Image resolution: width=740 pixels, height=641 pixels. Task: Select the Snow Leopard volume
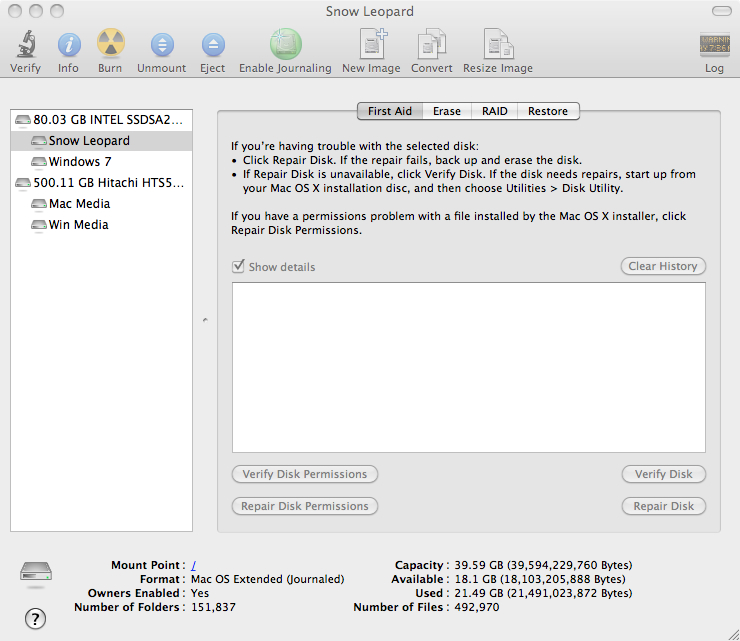click(101, 141)
